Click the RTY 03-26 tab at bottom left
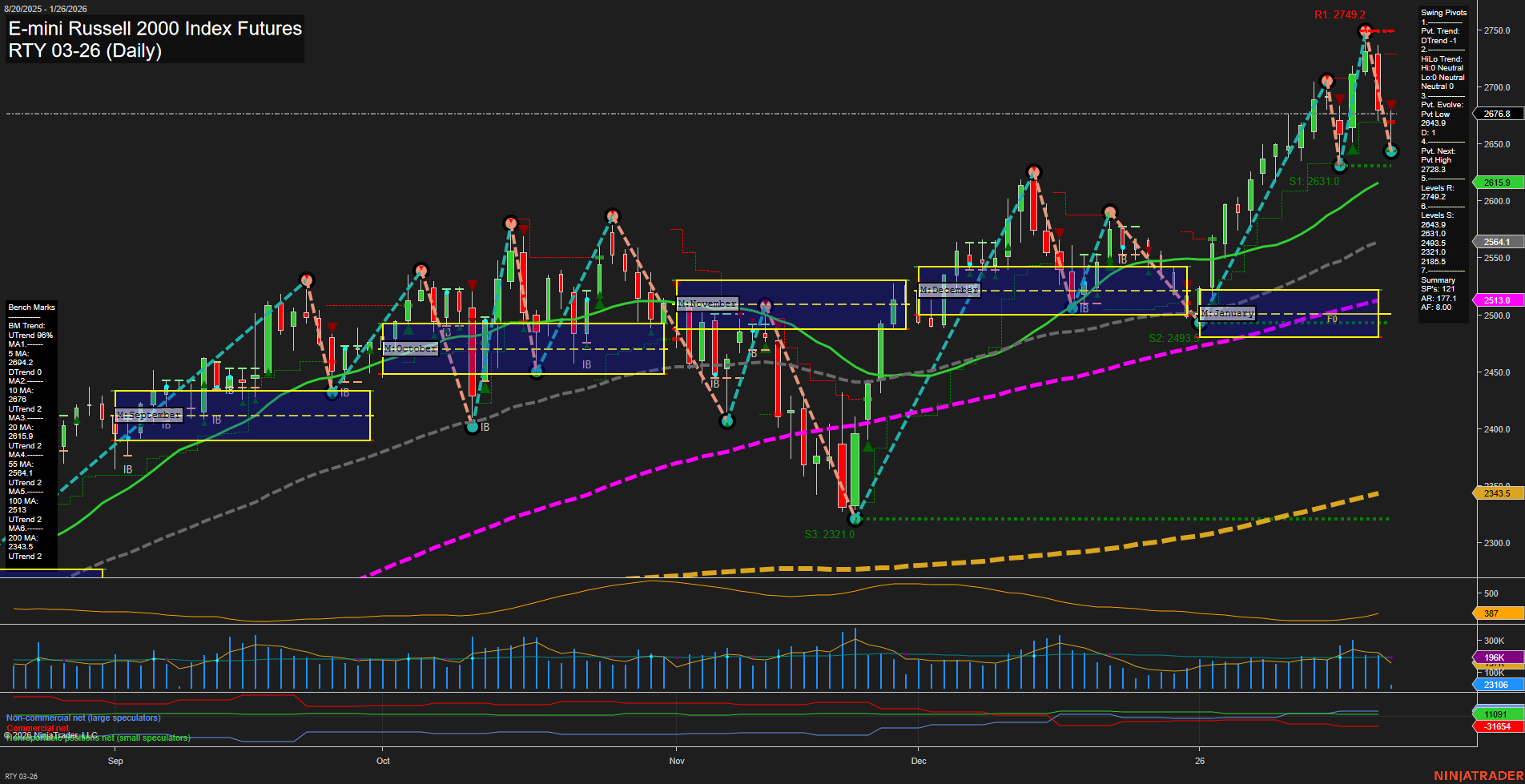The height and width of the screenshot is (784, 1525). [x=21, y=775]
